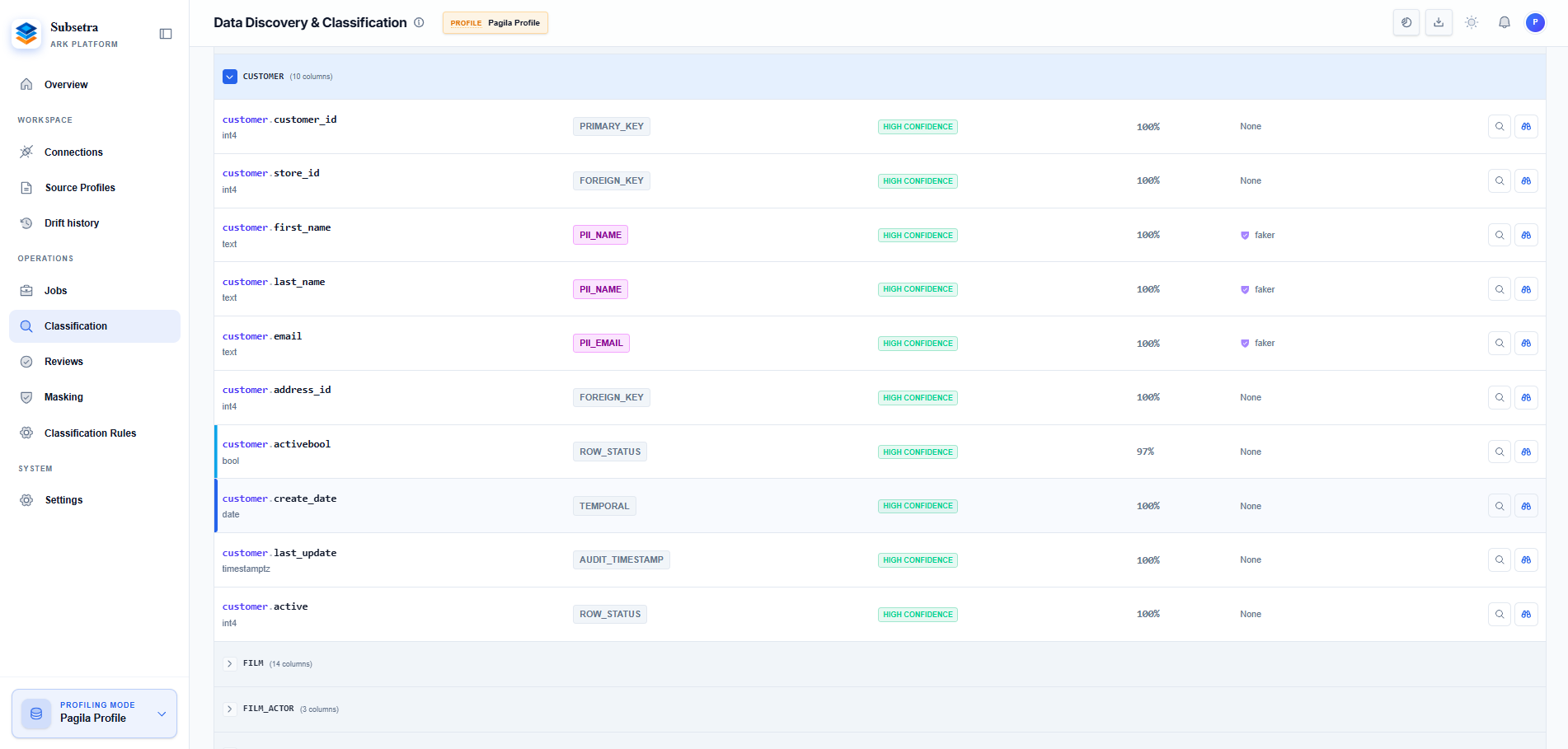
Task: Navigate to Source Profiles
Action: click(95, 188)
